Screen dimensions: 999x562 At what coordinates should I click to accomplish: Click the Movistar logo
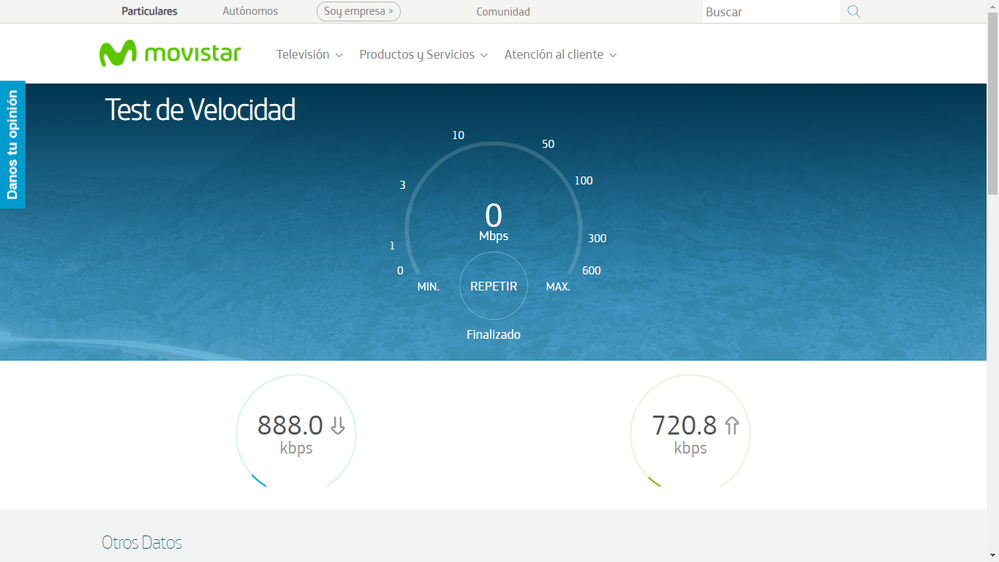170,54
